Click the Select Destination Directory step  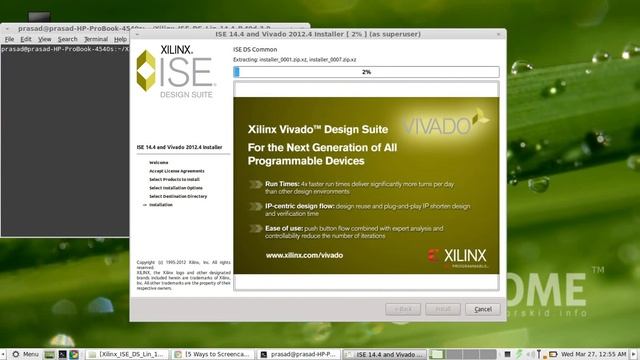(x=178, y=196)
